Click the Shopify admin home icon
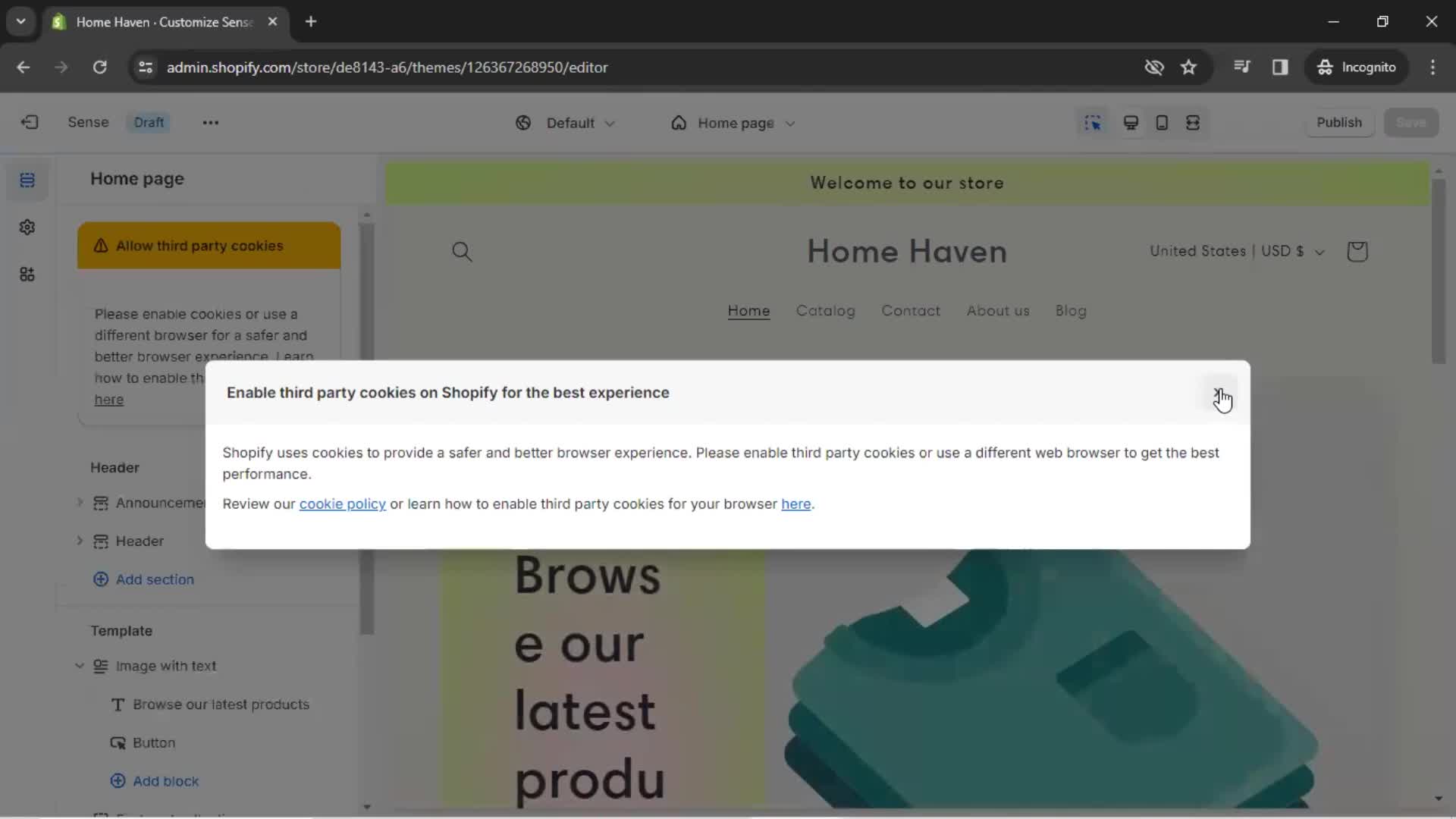 point(29,122)
